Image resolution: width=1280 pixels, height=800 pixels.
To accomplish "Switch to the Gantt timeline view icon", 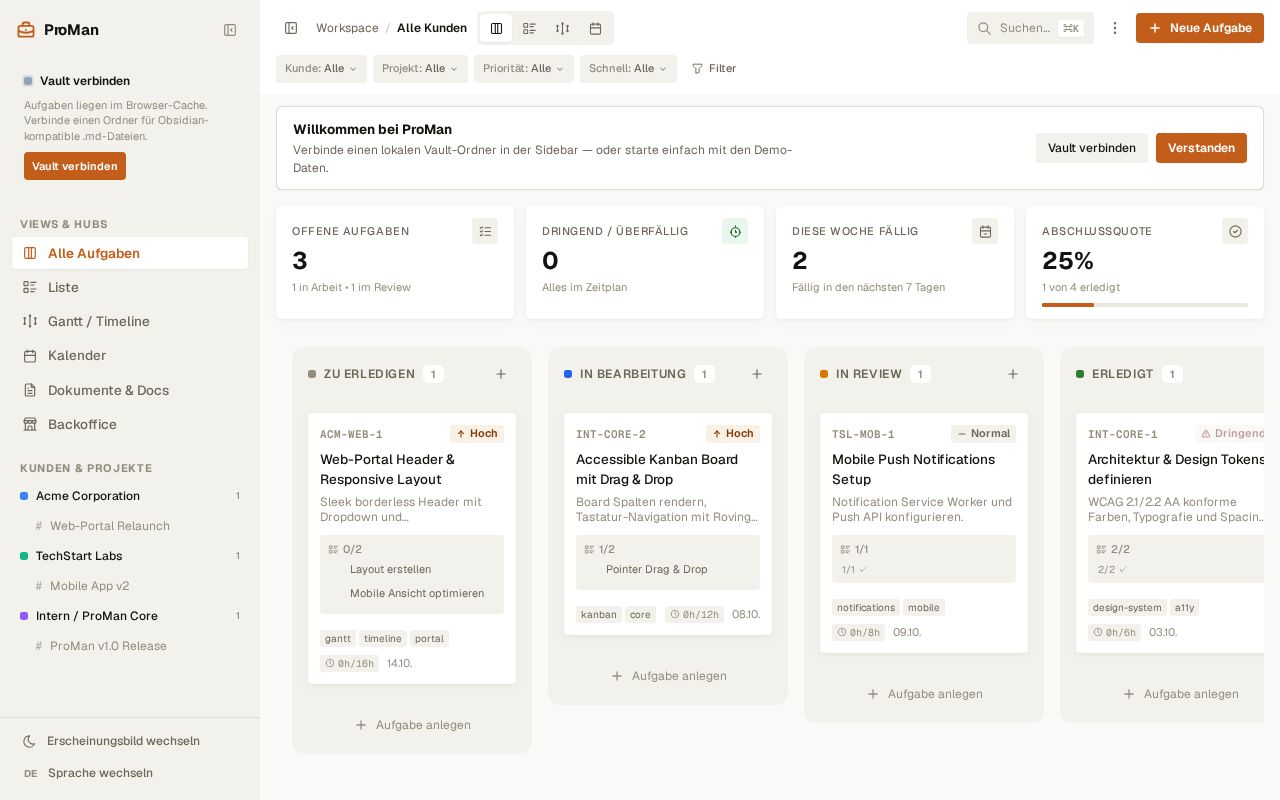I will (x=562, y=28).
